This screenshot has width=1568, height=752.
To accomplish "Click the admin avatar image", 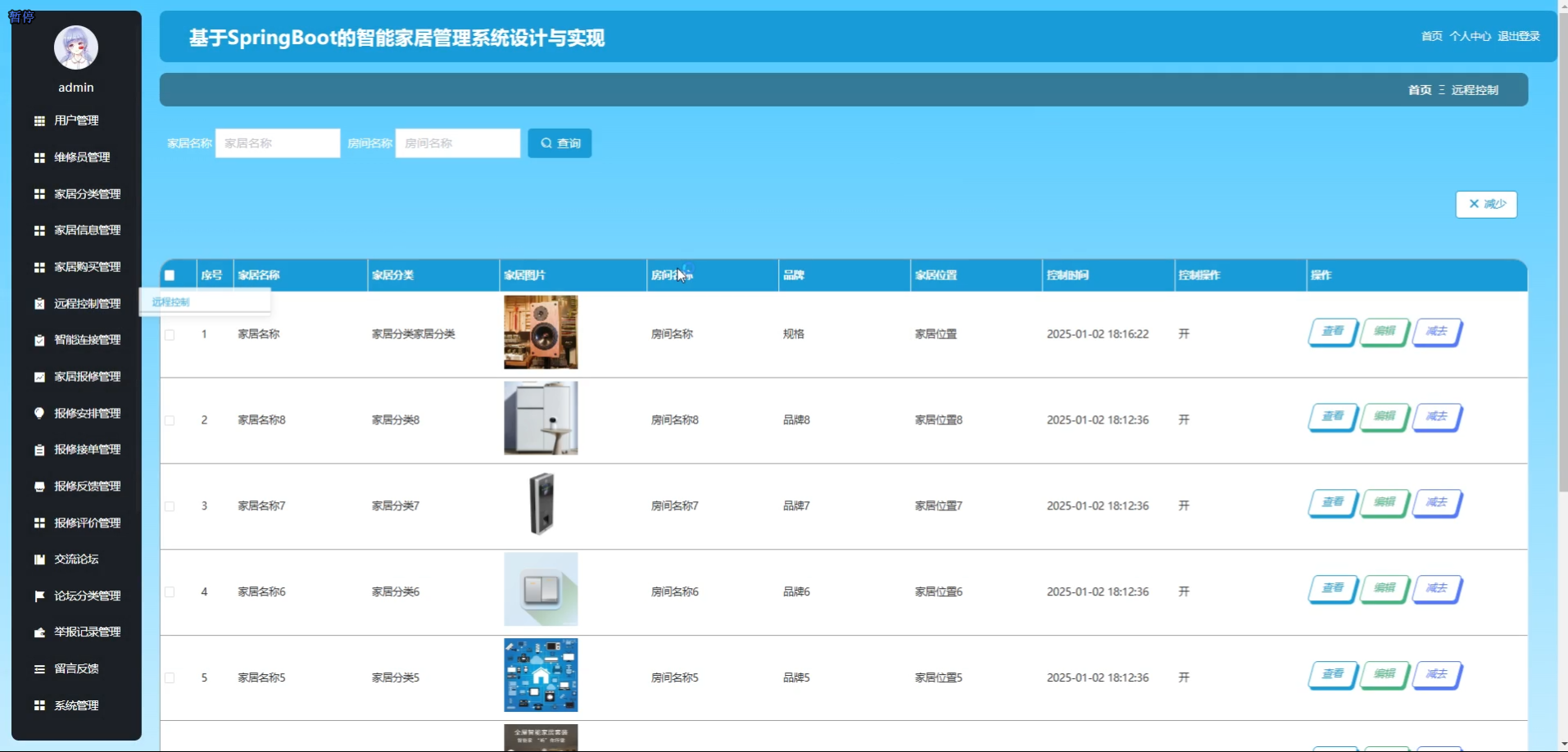I will click(75, 47).
